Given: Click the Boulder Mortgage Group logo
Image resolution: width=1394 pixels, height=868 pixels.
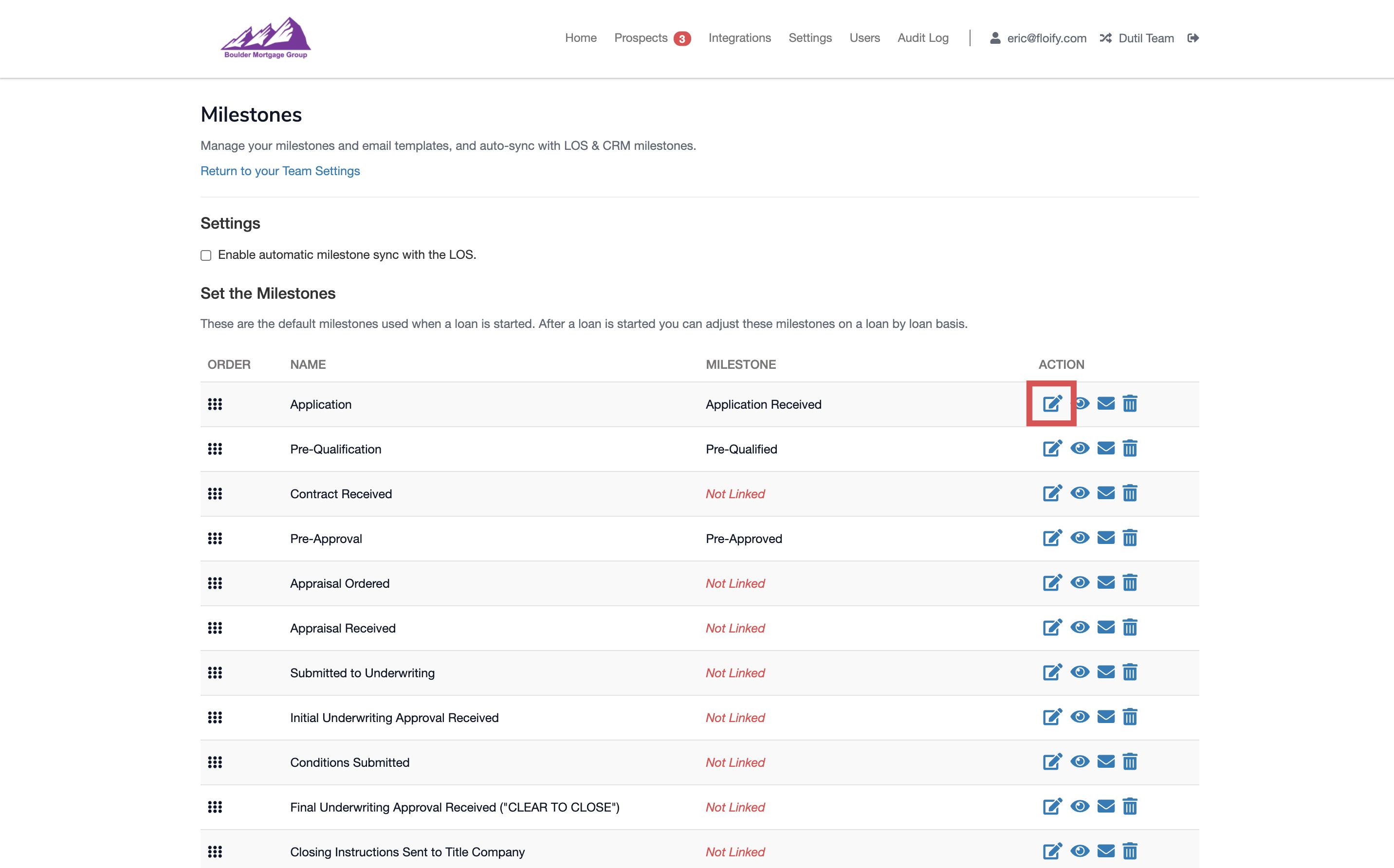Looking at the screenshot, I should [x=266, y=37].
